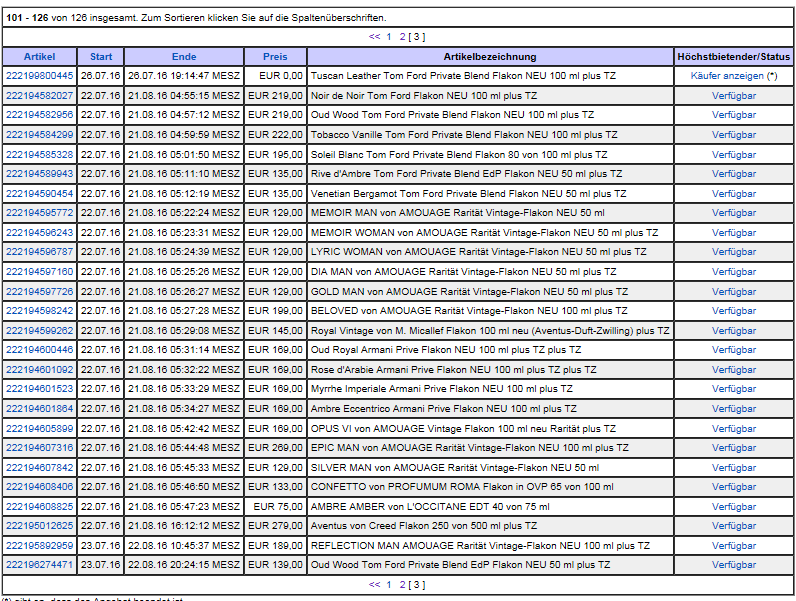Open article number 222196274471
Screen dimensions: 796x601
point(40,565)
